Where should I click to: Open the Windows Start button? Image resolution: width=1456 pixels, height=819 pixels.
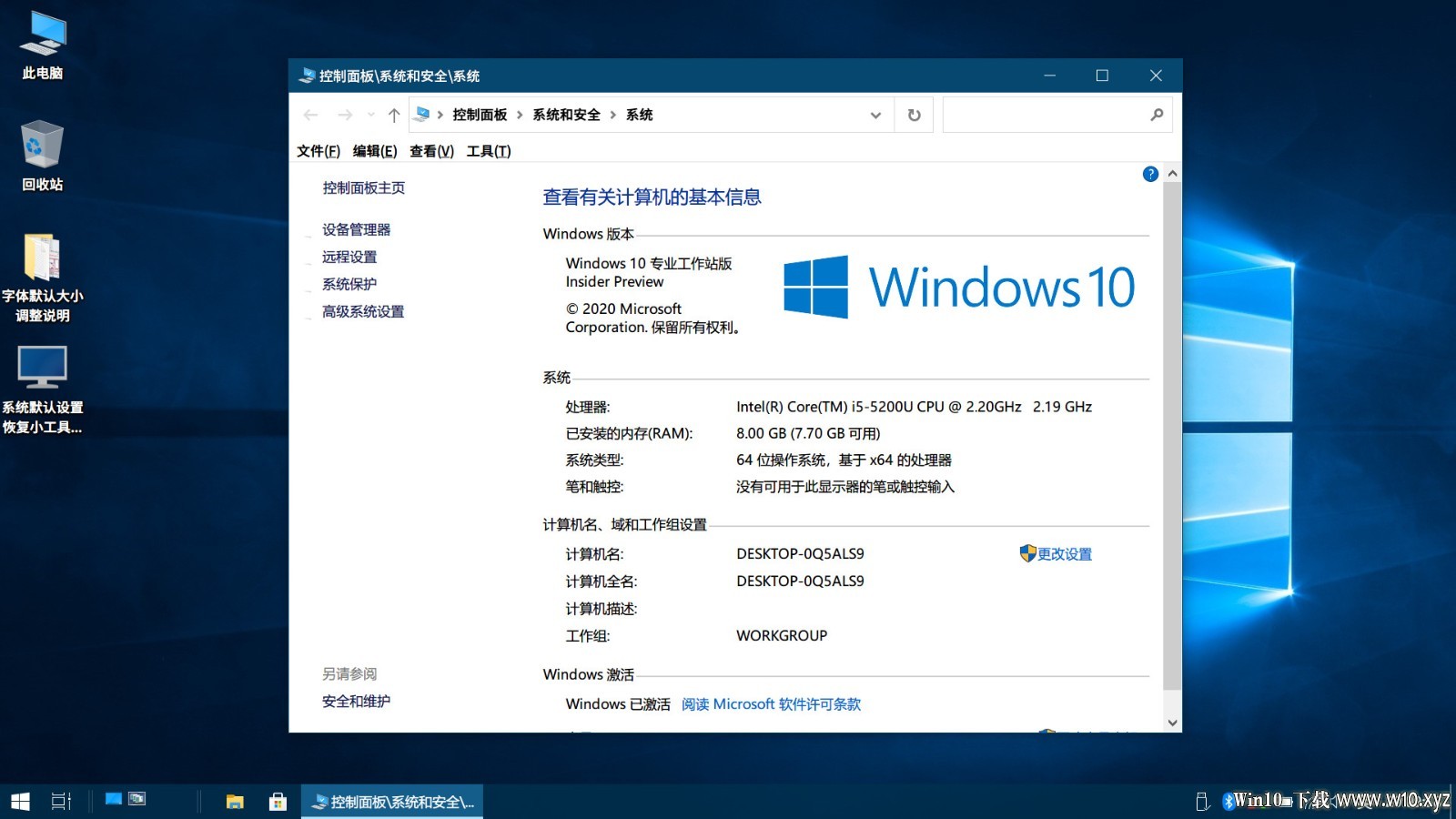coord(20,802)
